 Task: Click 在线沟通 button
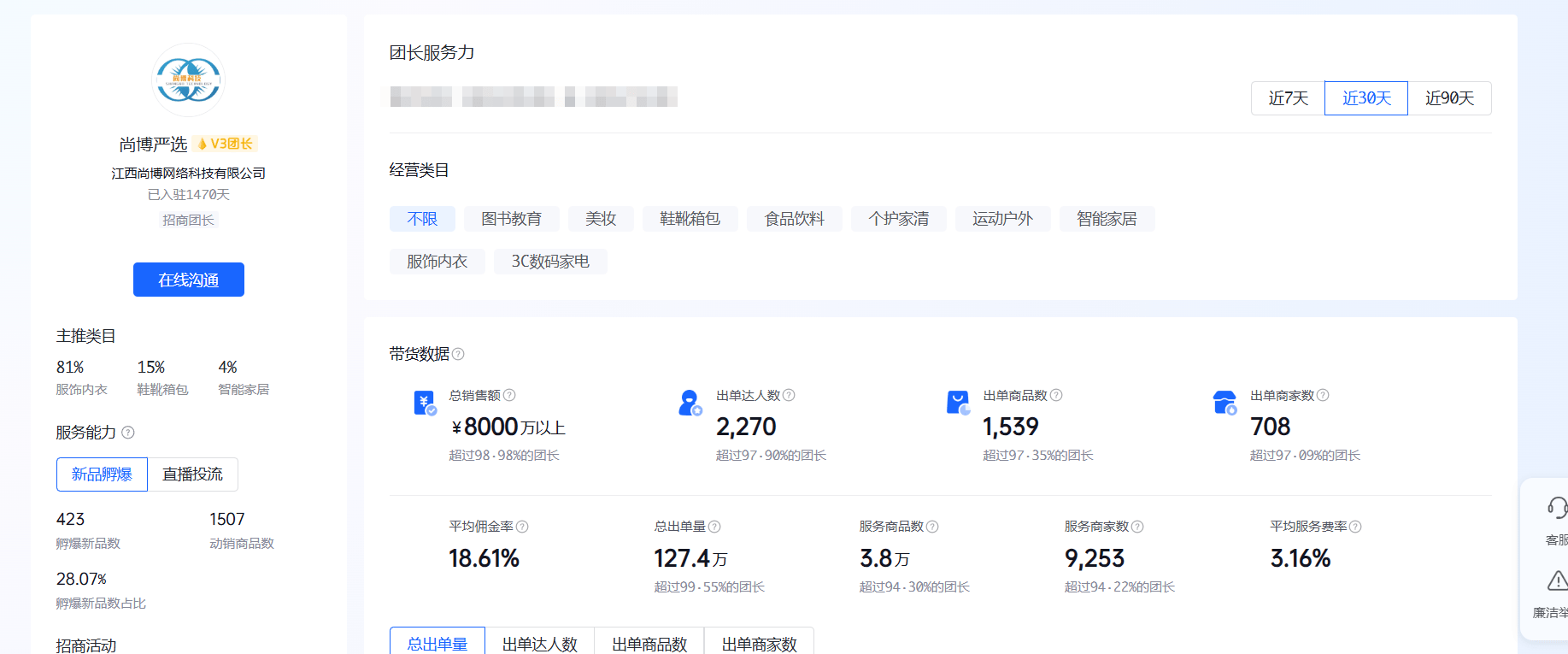(189, 280)
